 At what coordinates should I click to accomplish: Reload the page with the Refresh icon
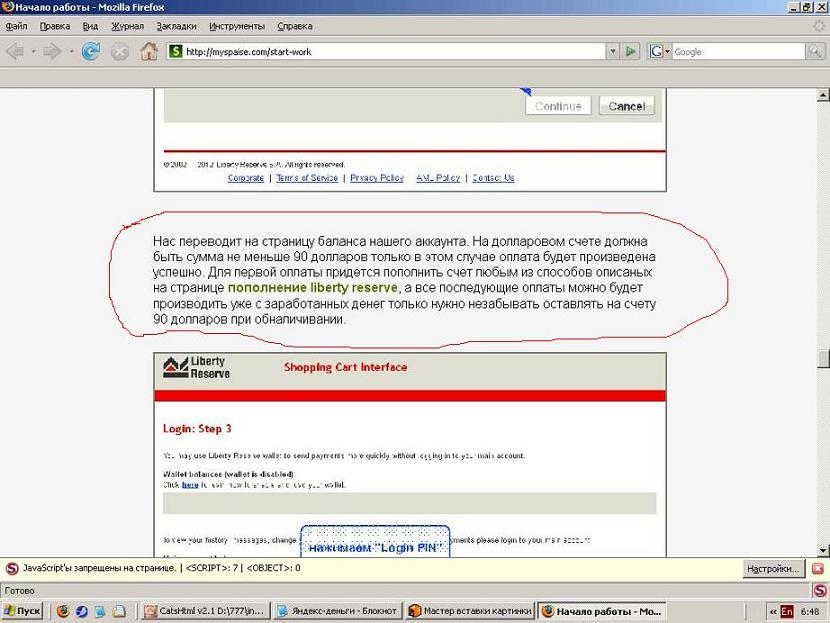click(91, 51)
